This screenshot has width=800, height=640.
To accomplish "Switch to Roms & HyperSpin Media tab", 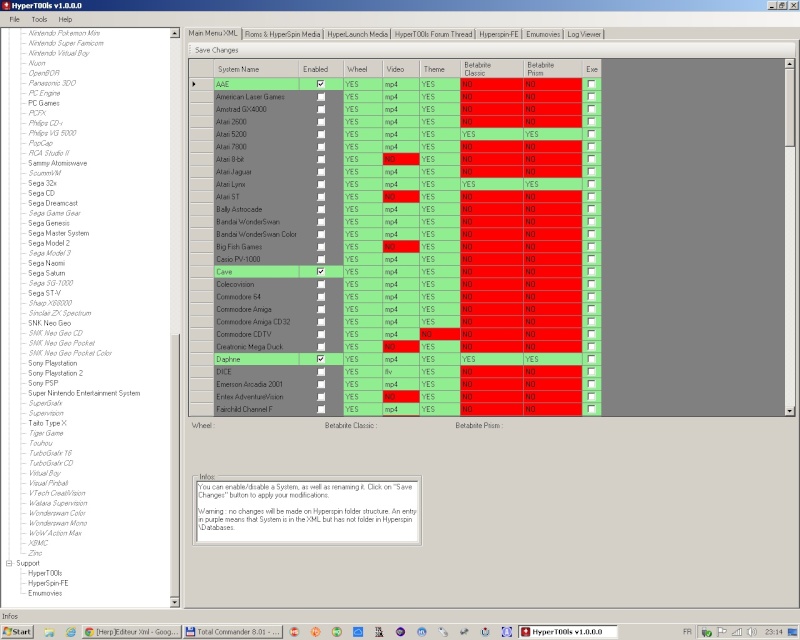I will click(283, 34).
